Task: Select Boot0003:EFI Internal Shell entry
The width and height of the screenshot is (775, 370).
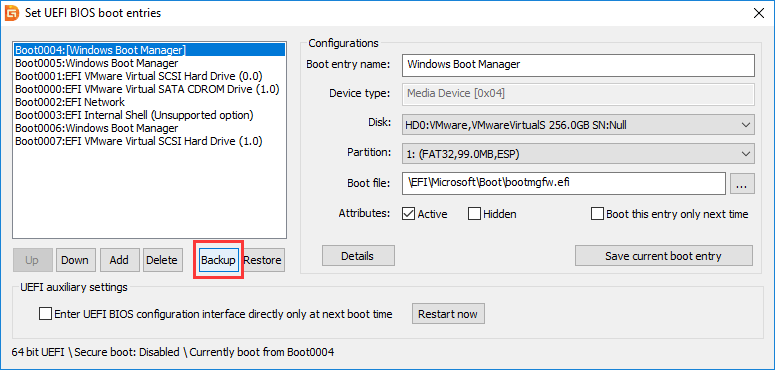Action: point(149,115)
